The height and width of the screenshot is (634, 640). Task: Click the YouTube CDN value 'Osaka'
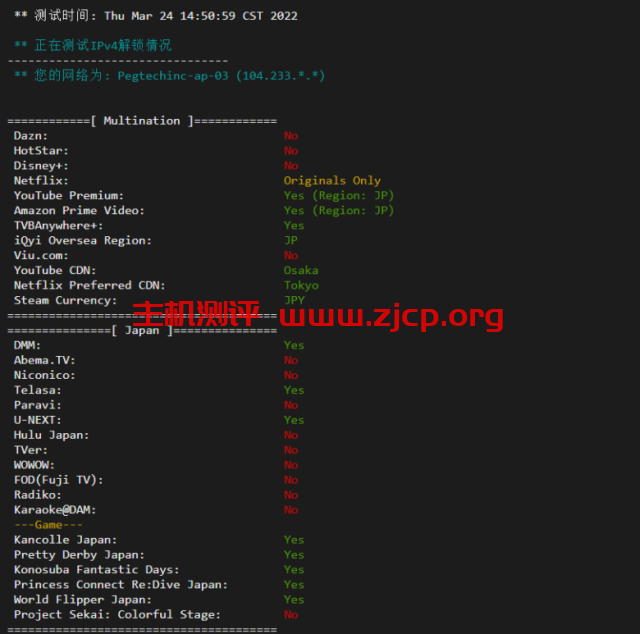pos(301,270)
